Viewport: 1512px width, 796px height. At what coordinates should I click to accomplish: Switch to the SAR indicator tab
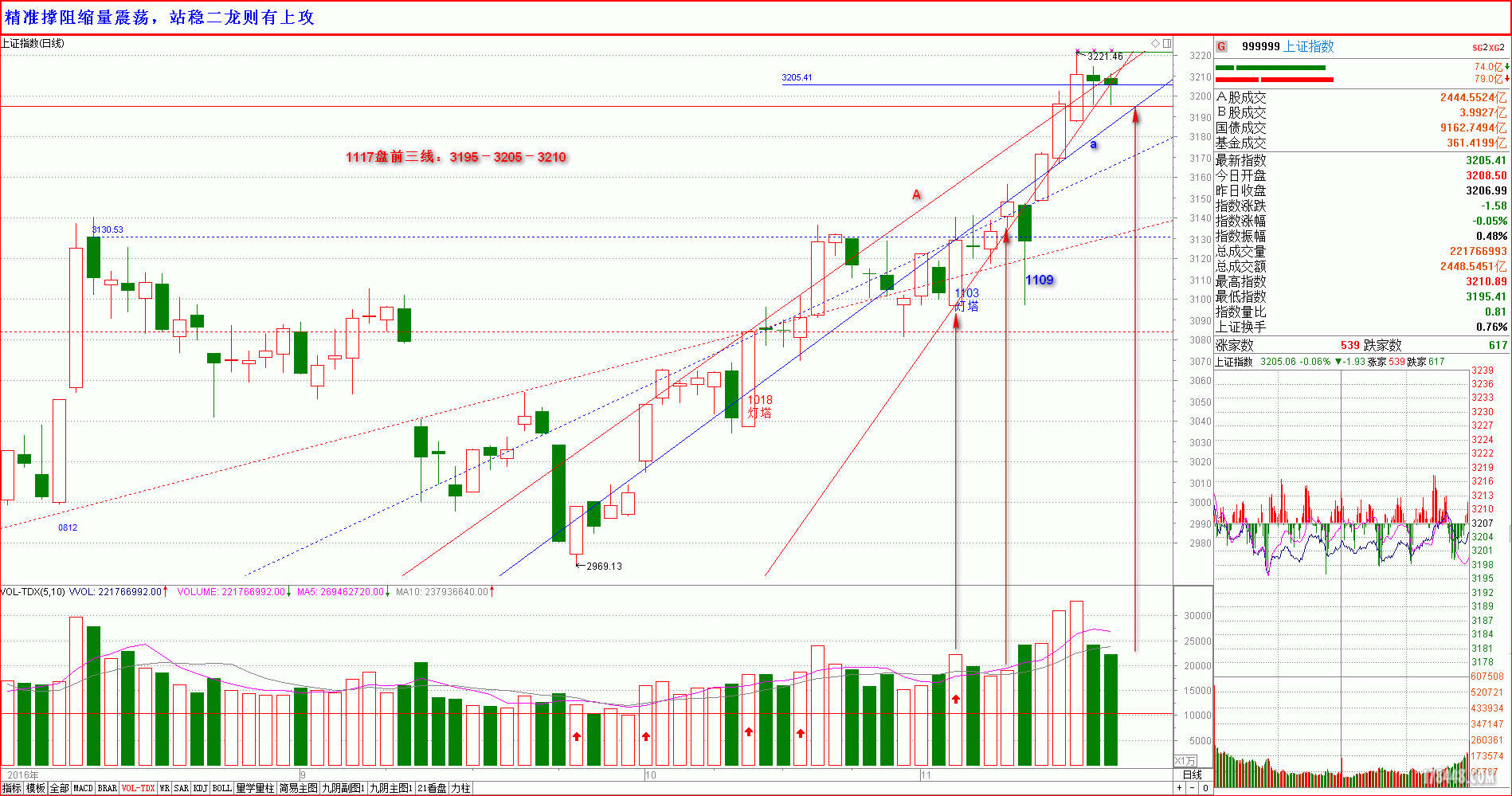(182, 788)
